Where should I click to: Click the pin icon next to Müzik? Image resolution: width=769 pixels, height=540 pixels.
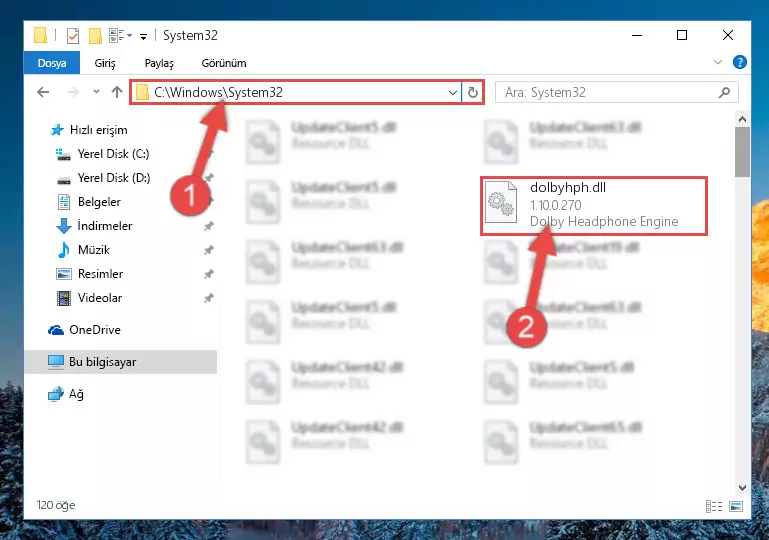coord(208,250)
